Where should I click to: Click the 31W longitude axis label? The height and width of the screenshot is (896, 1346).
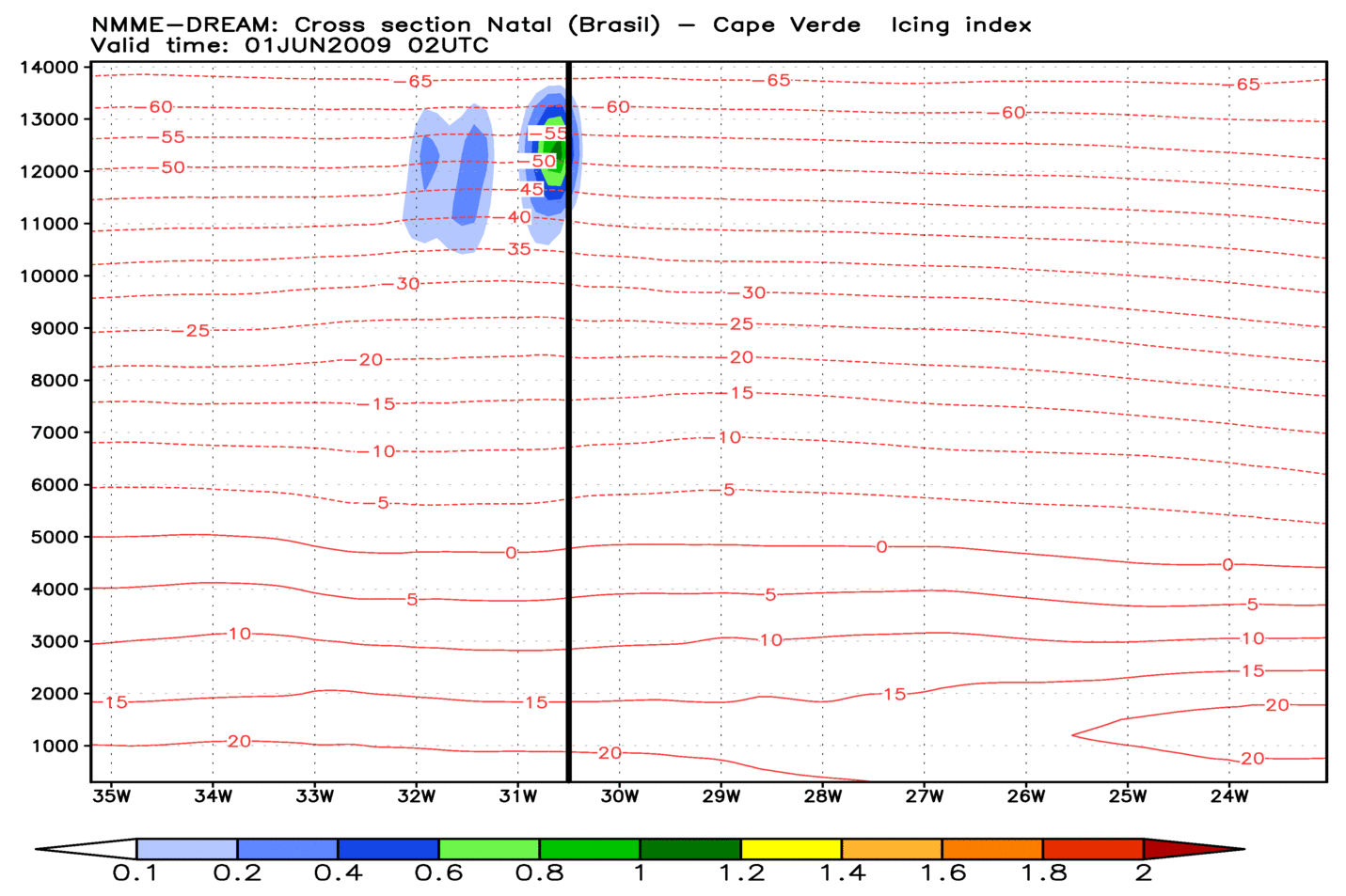(517, 796)
